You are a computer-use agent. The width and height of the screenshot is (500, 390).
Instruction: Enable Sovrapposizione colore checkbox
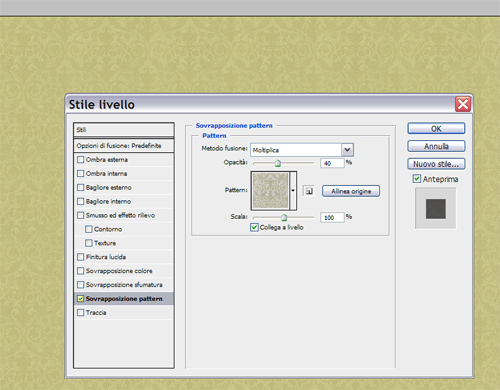click(x=80, y=271)
